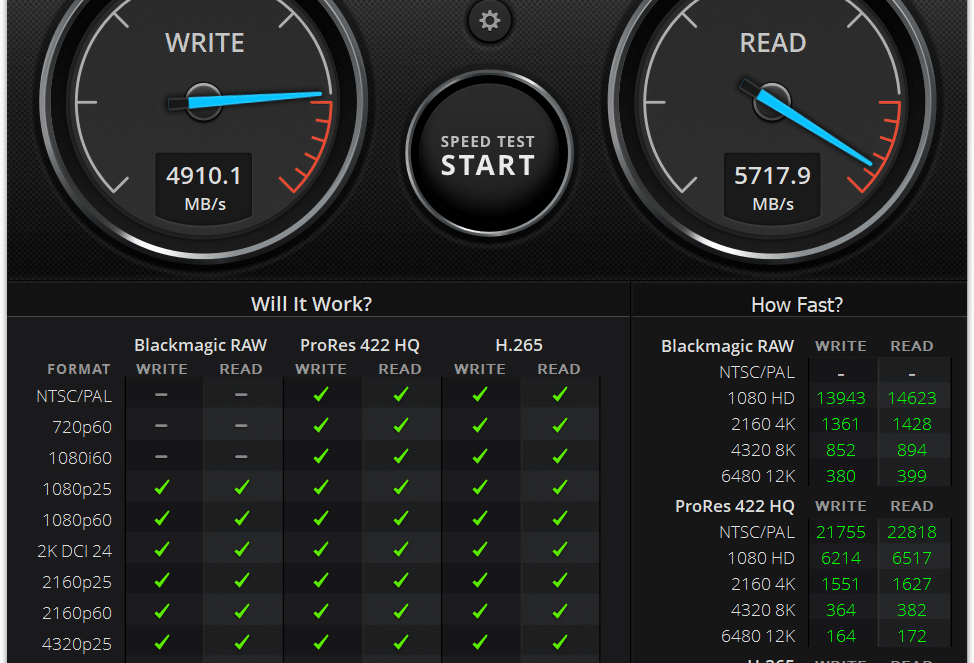
Task: Select the 399 read value for 6480 12K
Action: [911, 476]
